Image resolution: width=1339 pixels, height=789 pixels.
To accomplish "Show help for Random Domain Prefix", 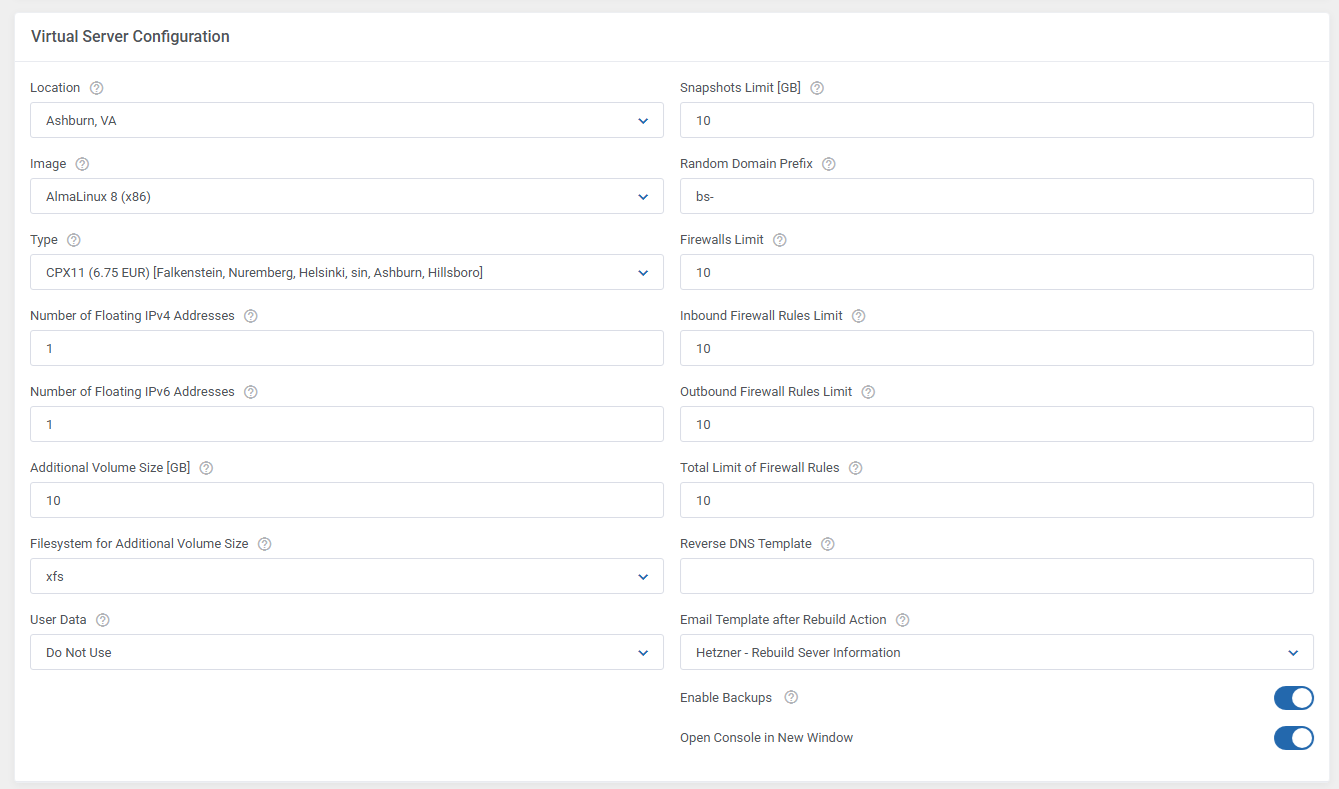I will point(829,164).
